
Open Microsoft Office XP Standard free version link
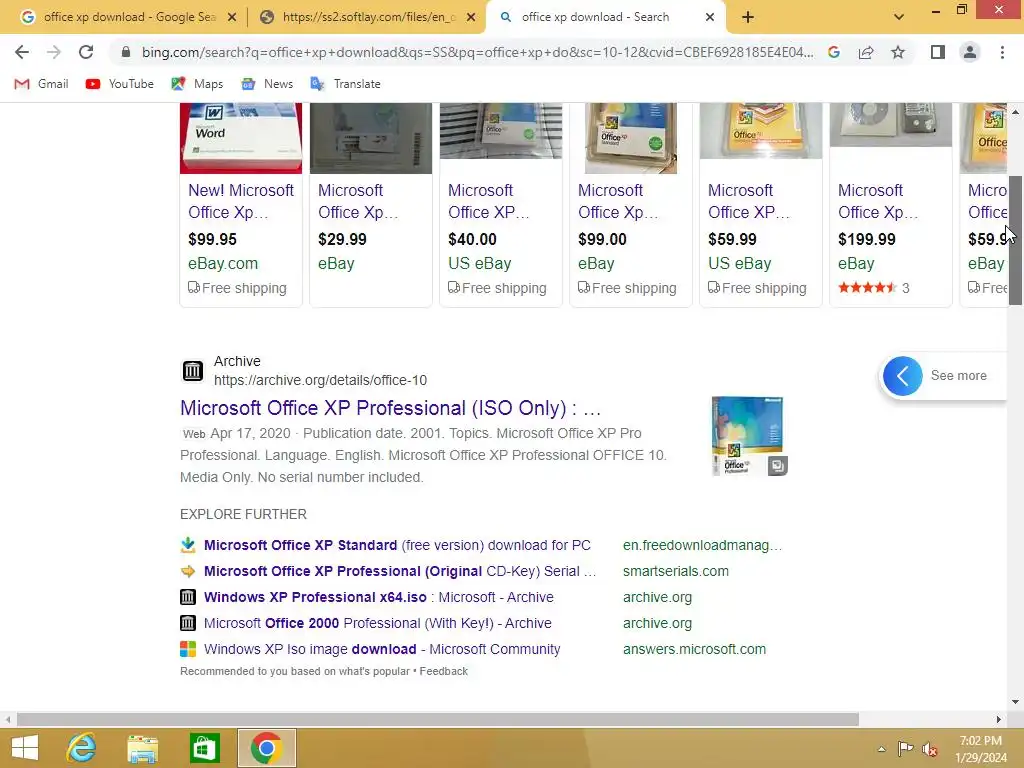click(x=397, y=545)
